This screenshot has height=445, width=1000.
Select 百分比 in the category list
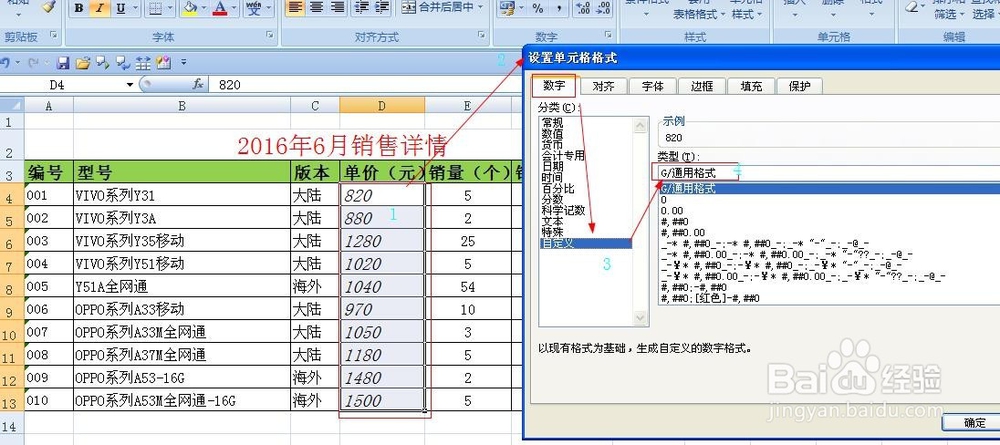pos(558,189)
